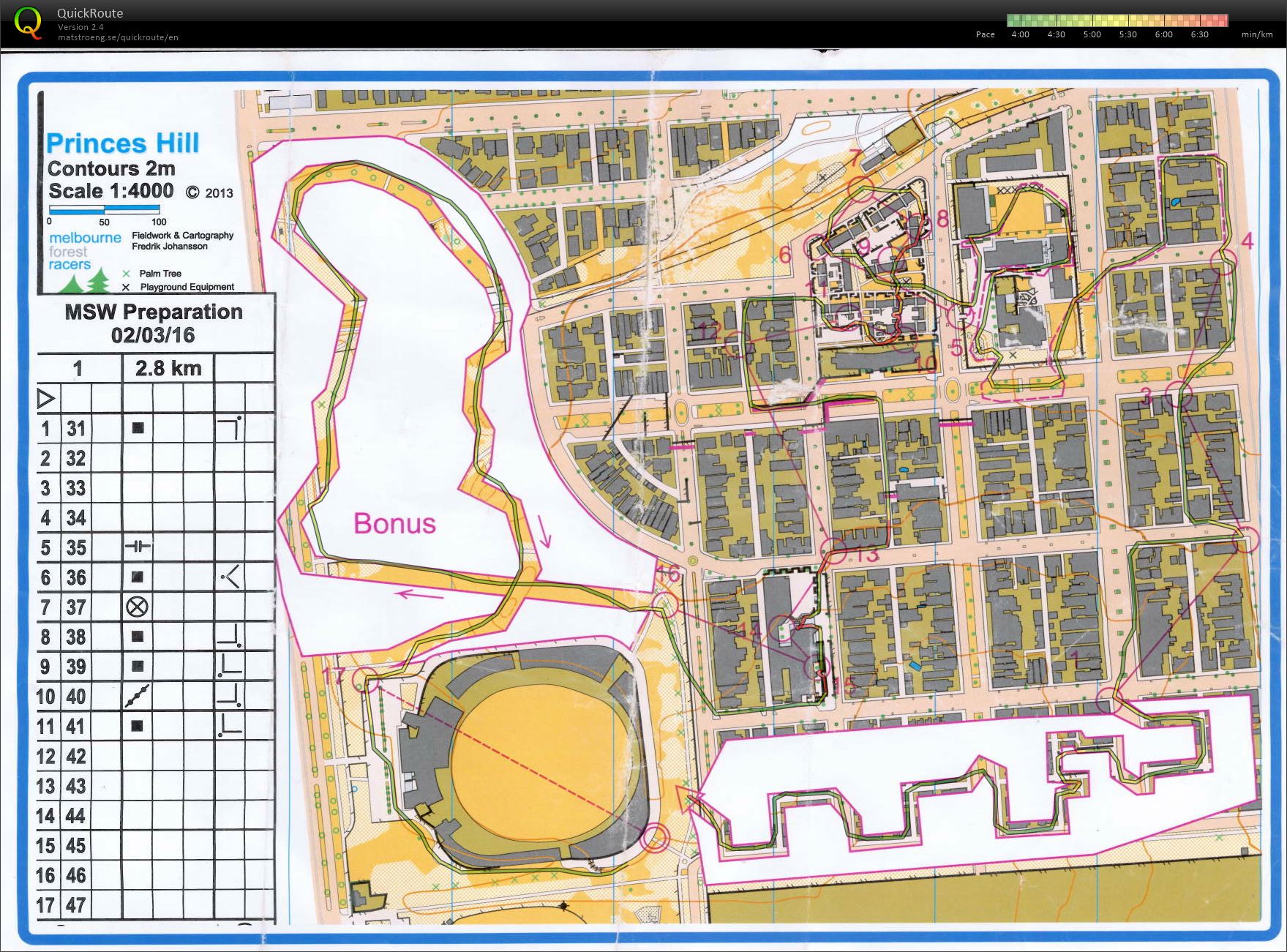
Task: Click the crossing symbol in control row 5
Action: point(138,547)
